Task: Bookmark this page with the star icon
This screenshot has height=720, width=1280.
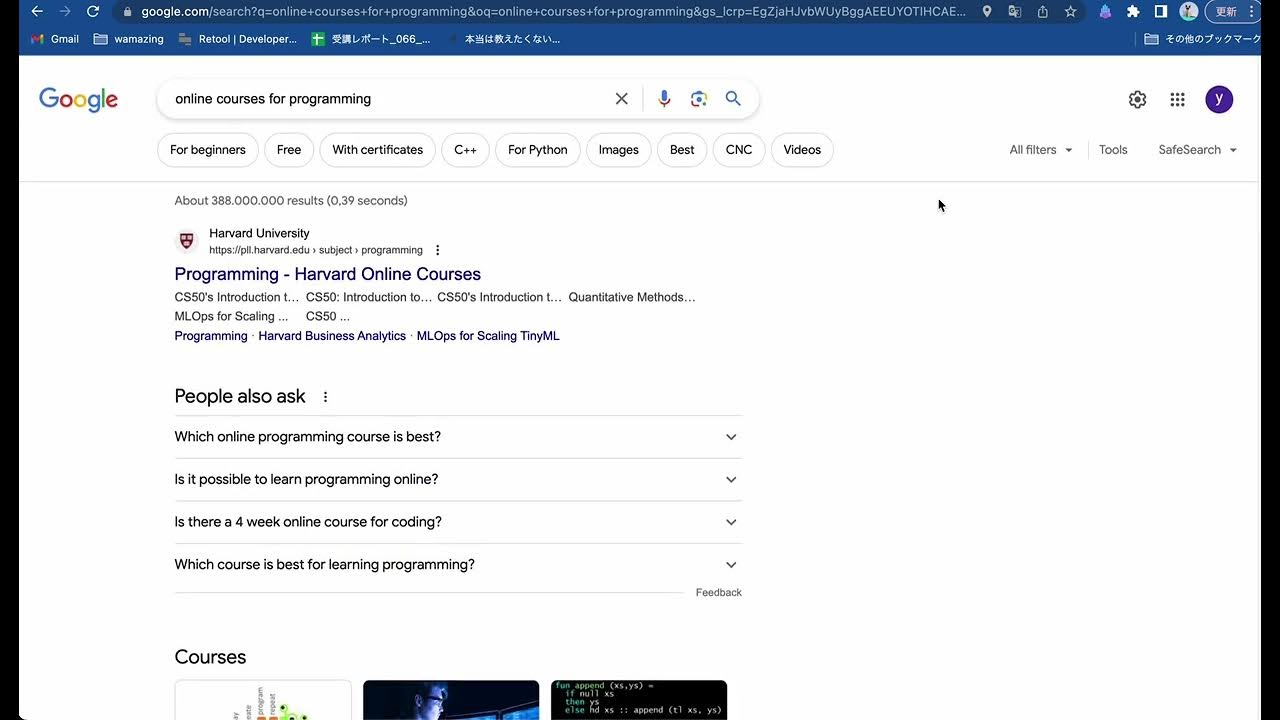Action: coord(1071,11)
